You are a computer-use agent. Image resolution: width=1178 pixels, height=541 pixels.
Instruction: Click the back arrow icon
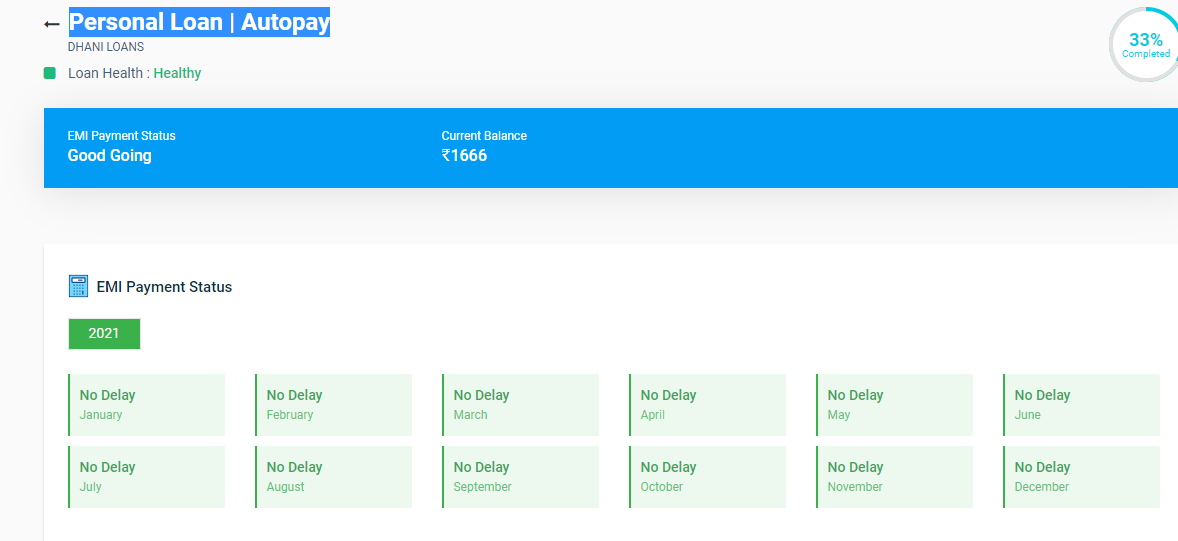[52, 24]
